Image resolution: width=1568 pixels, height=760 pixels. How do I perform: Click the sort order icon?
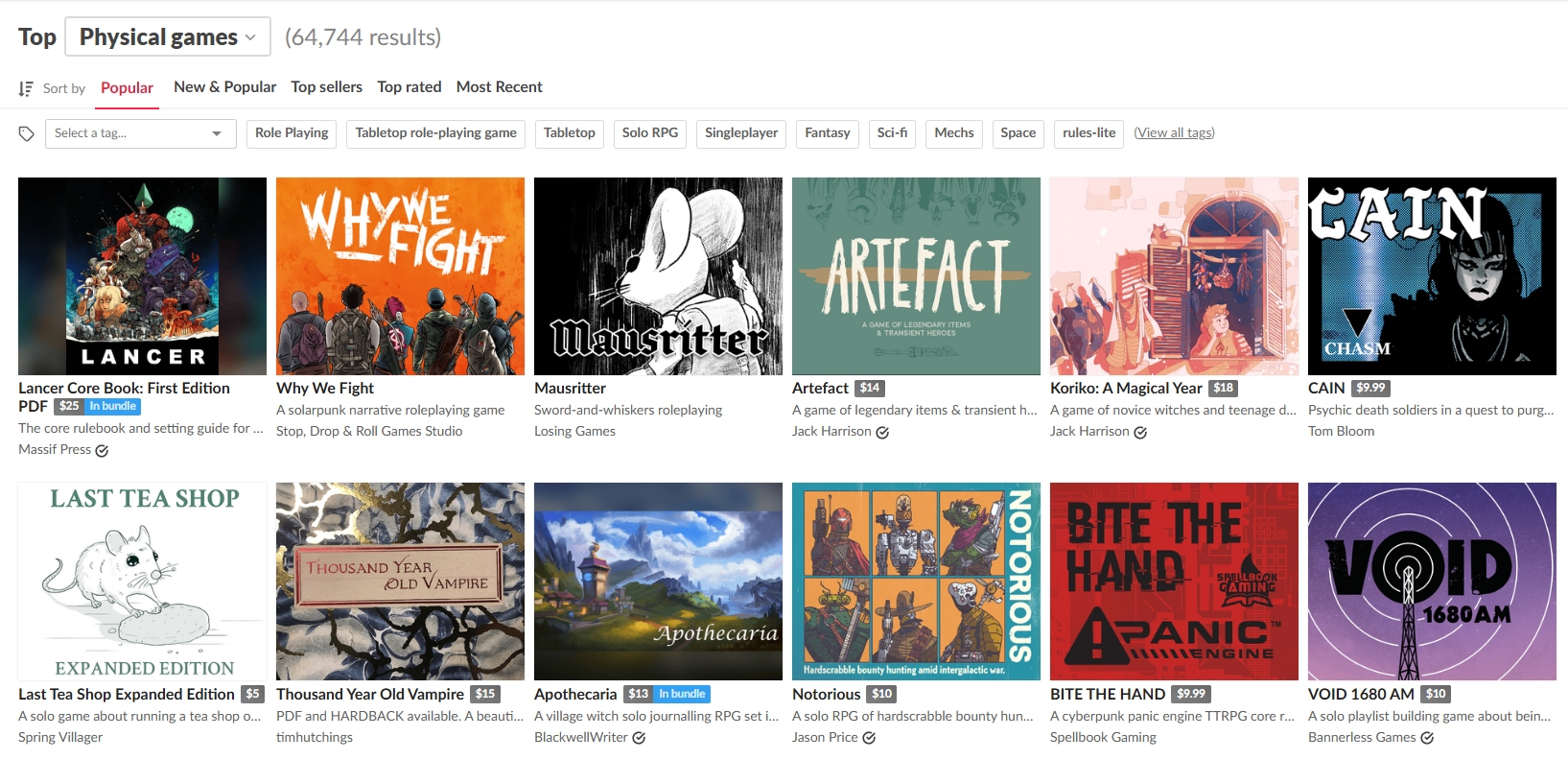tap(26, 88)
